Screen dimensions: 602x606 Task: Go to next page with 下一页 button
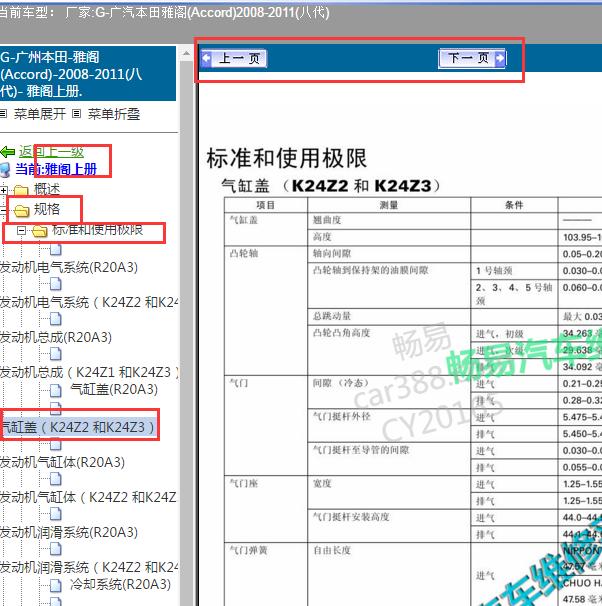click(472, 58)
